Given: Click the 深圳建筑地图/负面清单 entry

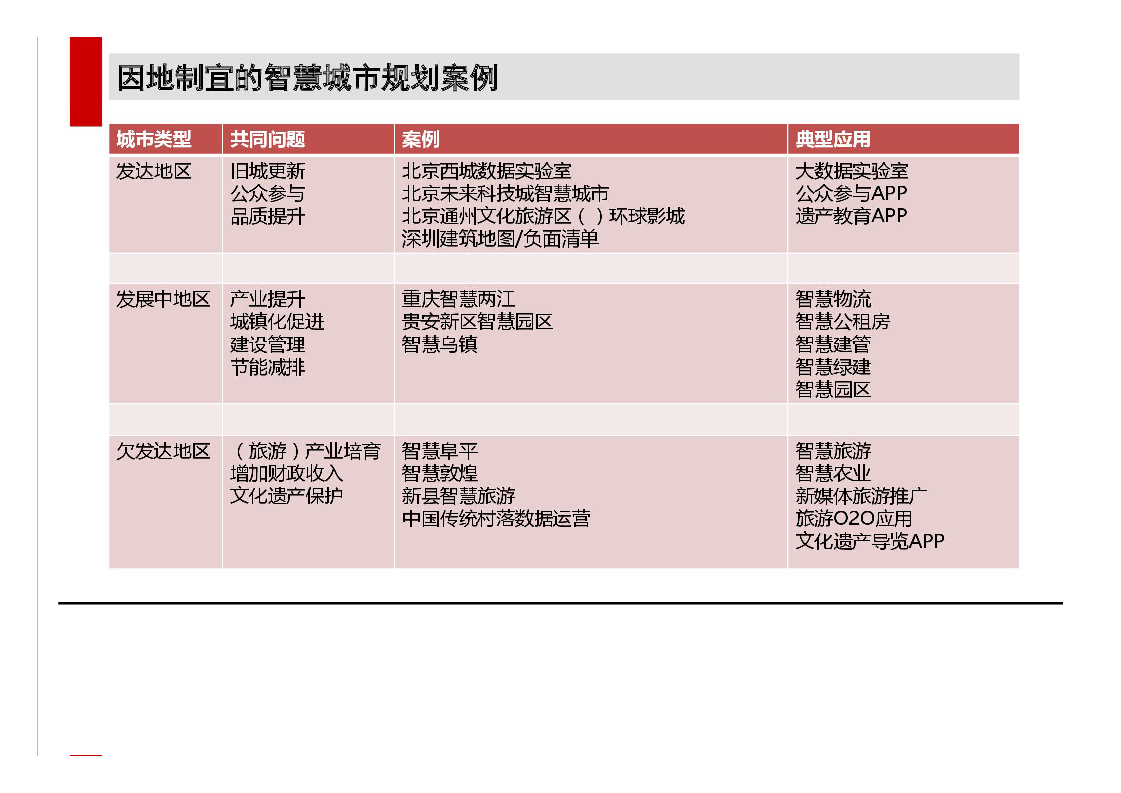Looking at the screenshot, I should pos(500,238).
